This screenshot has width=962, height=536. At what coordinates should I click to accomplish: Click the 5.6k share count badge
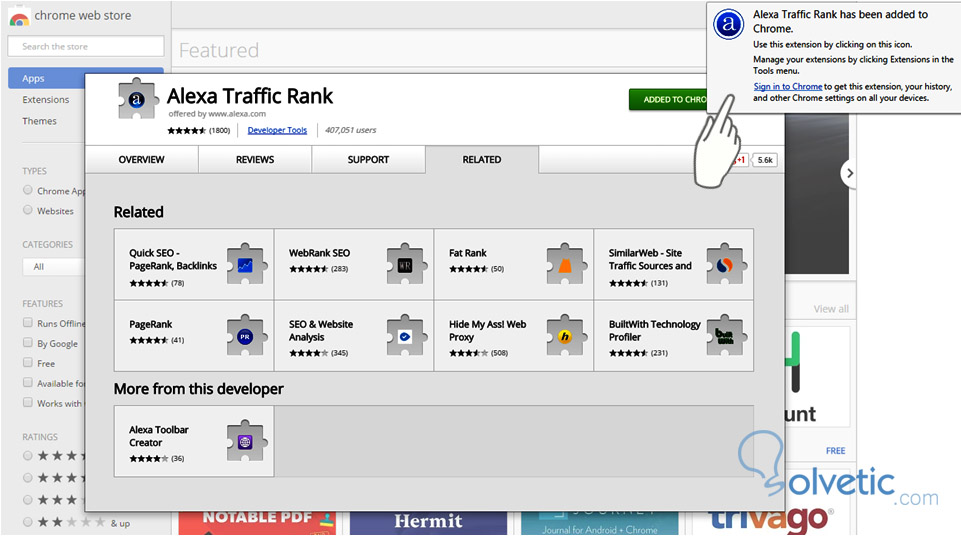click(765, 160)
